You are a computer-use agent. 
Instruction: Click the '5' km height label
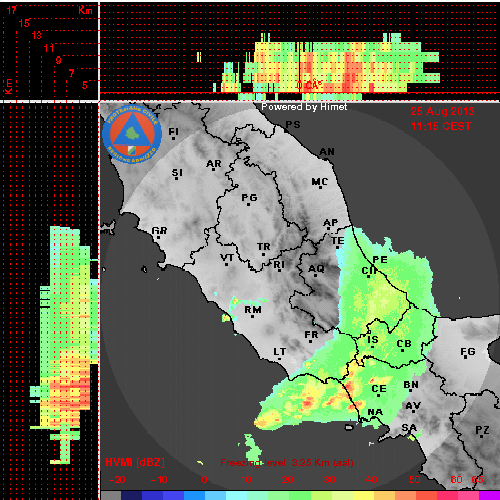pos(85,85)
